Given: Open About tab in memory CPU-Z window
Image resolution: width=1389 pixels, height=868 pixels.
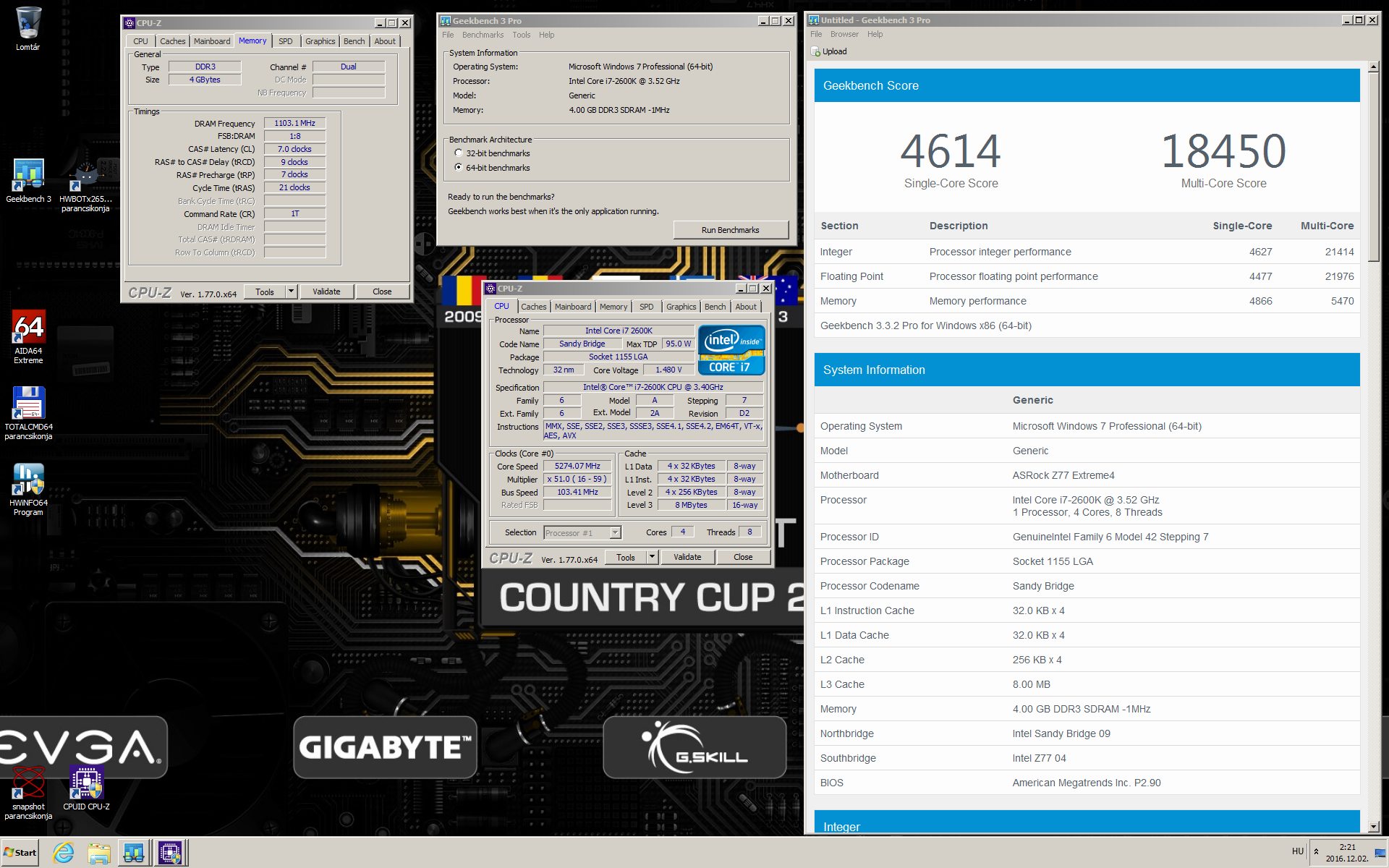Looking at the screenshot, I should pos(385,41).
